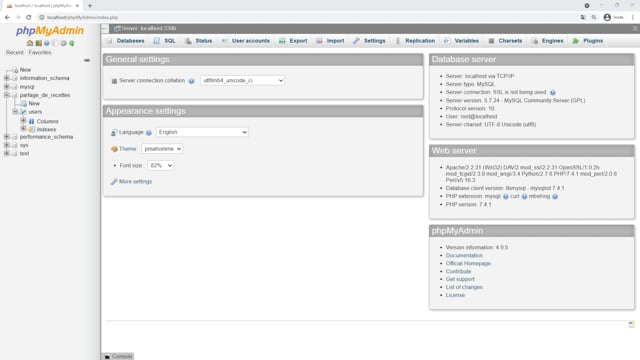Open the Server connection collation dropdown
The image size is (640, 360).
coord(242,80)
